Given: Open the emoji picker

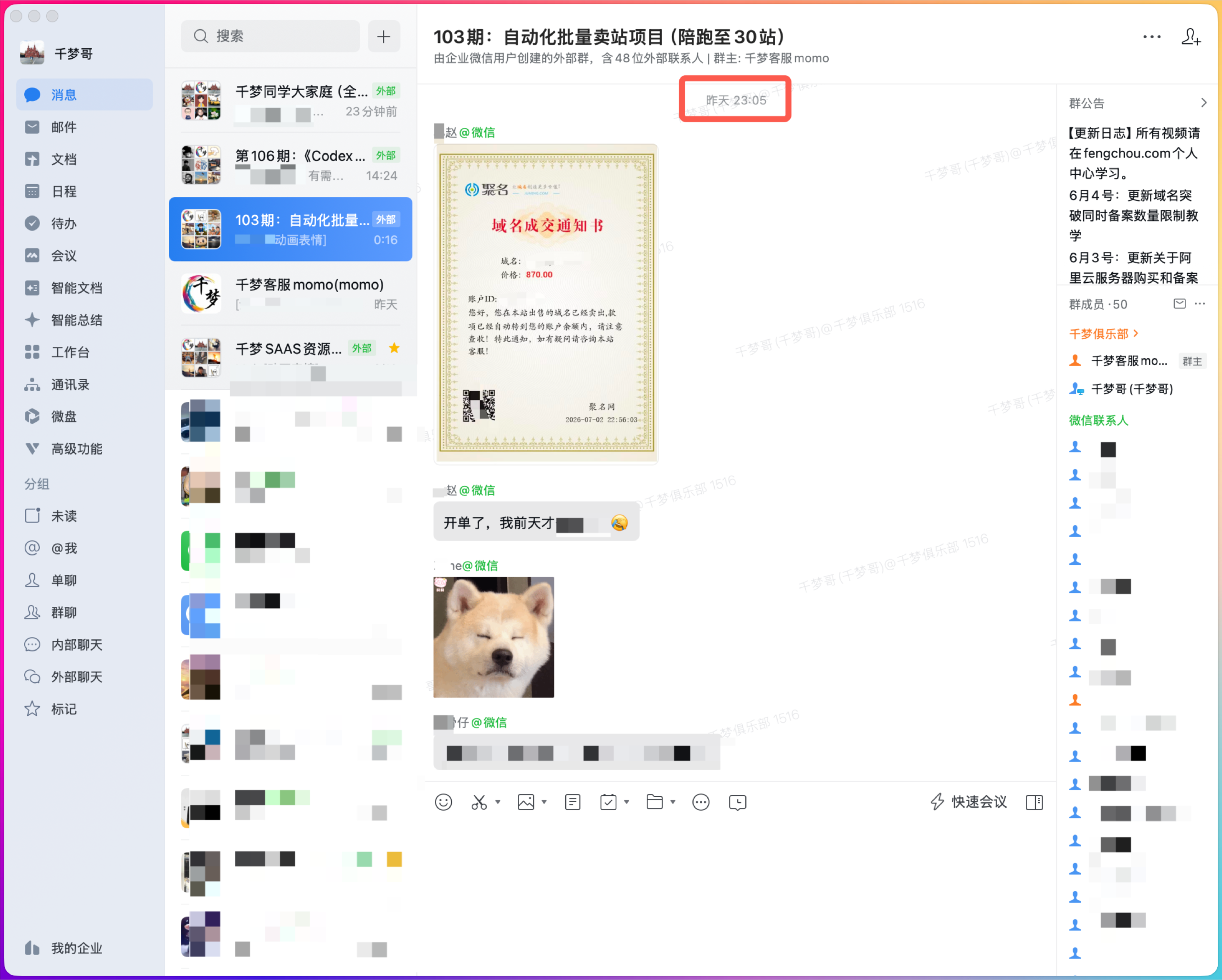Looking at the screenshot, I should pos(443,802).
